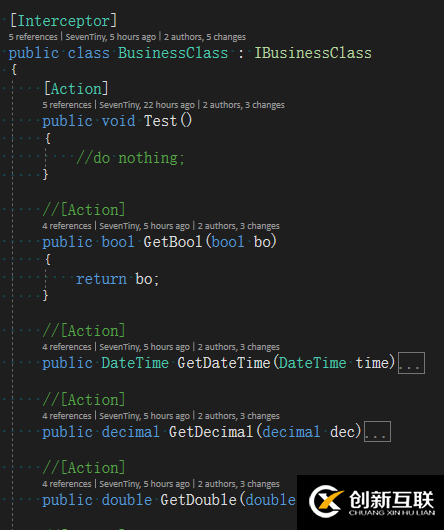444x530 pixels.
Task: Place cursor in the "//do nothing;" comment
Action: 130,158
